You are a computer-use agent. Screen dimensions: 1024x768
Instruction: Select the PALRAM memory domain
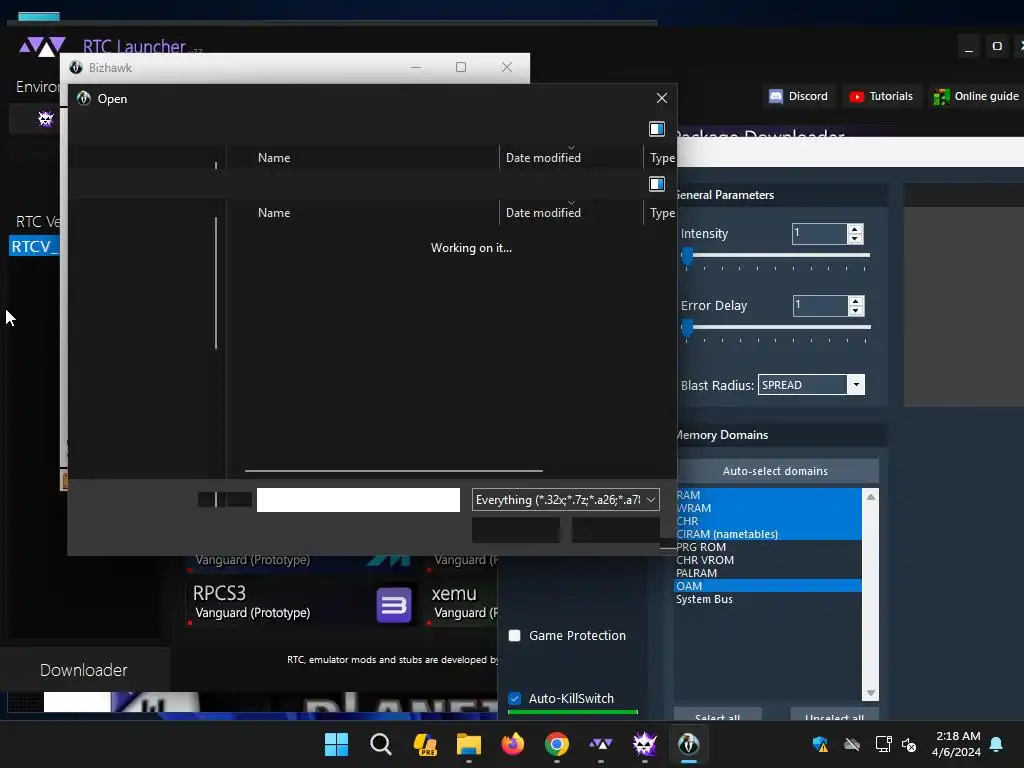pos(768,573)
